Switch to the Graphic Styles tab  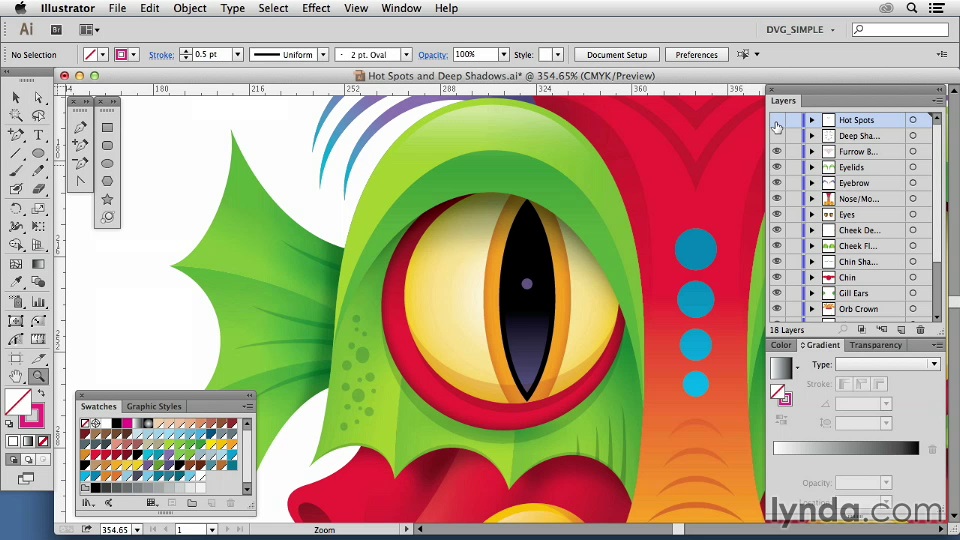click(x=154, y=407)
